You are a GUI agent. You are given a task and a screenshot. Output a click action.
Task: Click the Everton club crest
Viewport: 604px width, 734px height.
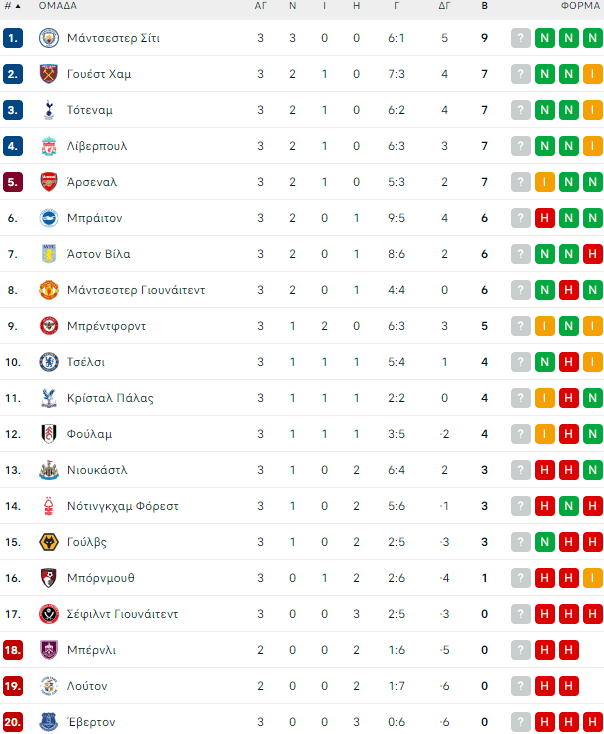pyautogui.click(x=48, y=722)
